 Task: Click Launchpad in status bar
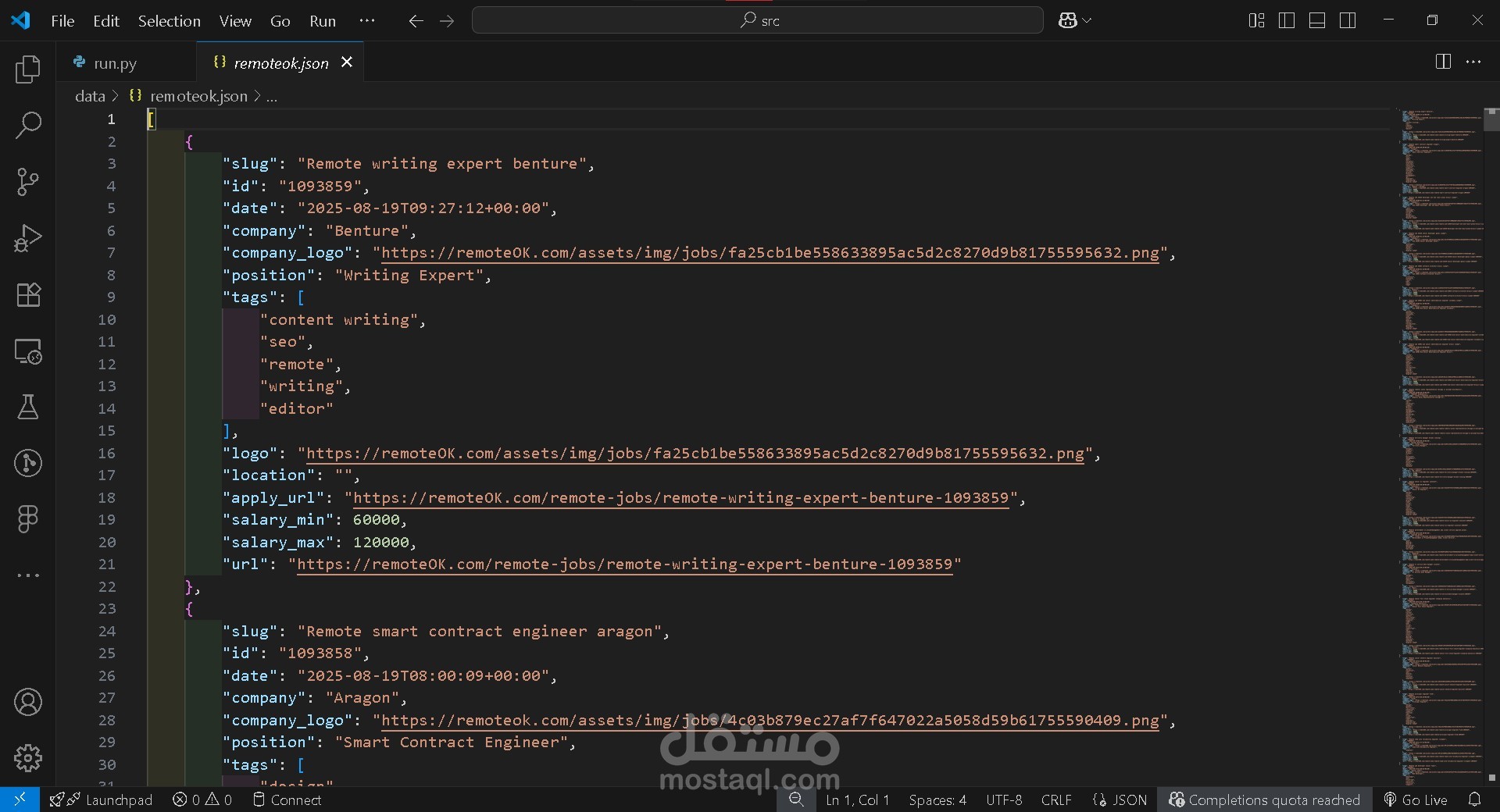tap(101, 800)
